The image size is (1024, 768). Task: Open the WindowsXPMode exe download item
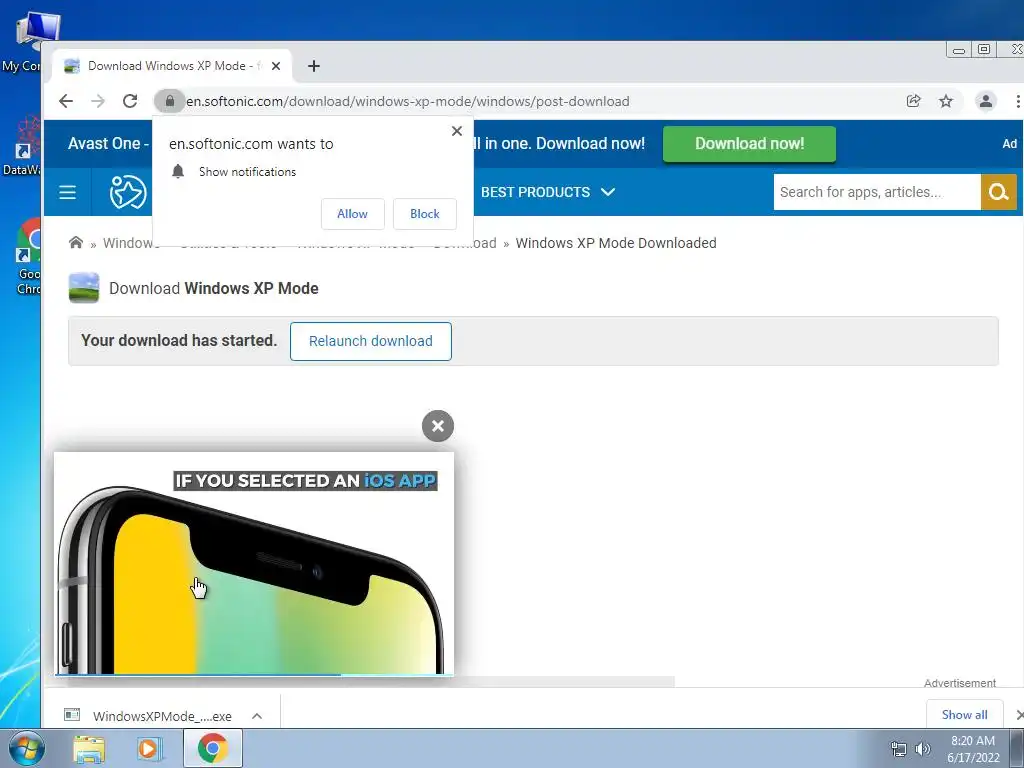[x=148, y=716]
